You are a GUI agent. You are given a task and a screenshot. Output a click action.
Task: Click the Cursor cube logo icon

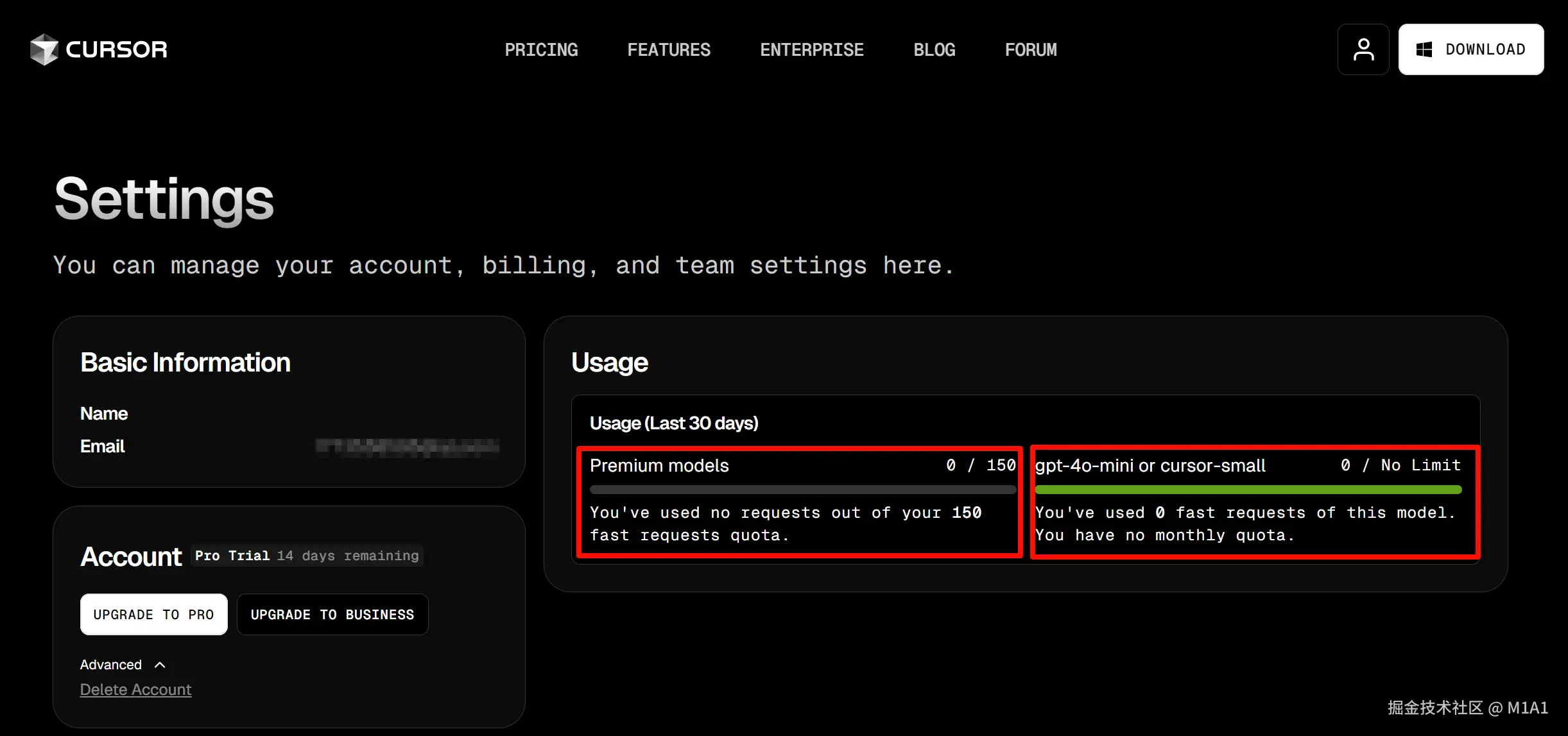(x=44, y=49)
